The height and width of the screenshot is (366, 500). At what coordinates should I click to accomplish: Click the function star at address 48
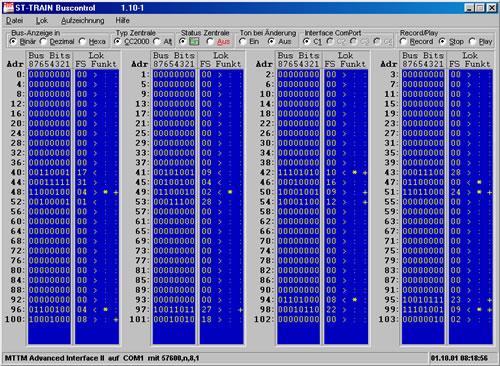[105, 192]
